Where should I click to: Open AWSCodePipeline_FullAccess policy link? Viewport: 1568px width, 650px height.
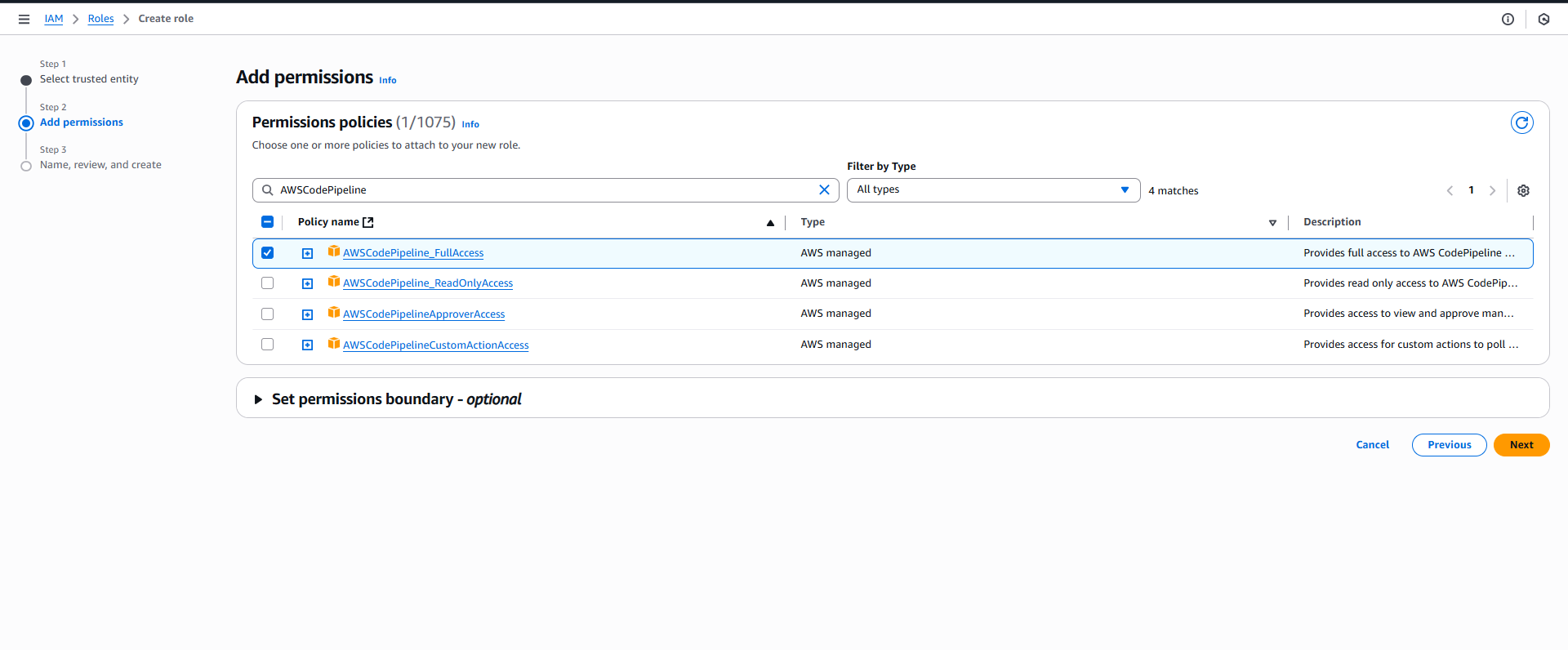click(412, 253)
